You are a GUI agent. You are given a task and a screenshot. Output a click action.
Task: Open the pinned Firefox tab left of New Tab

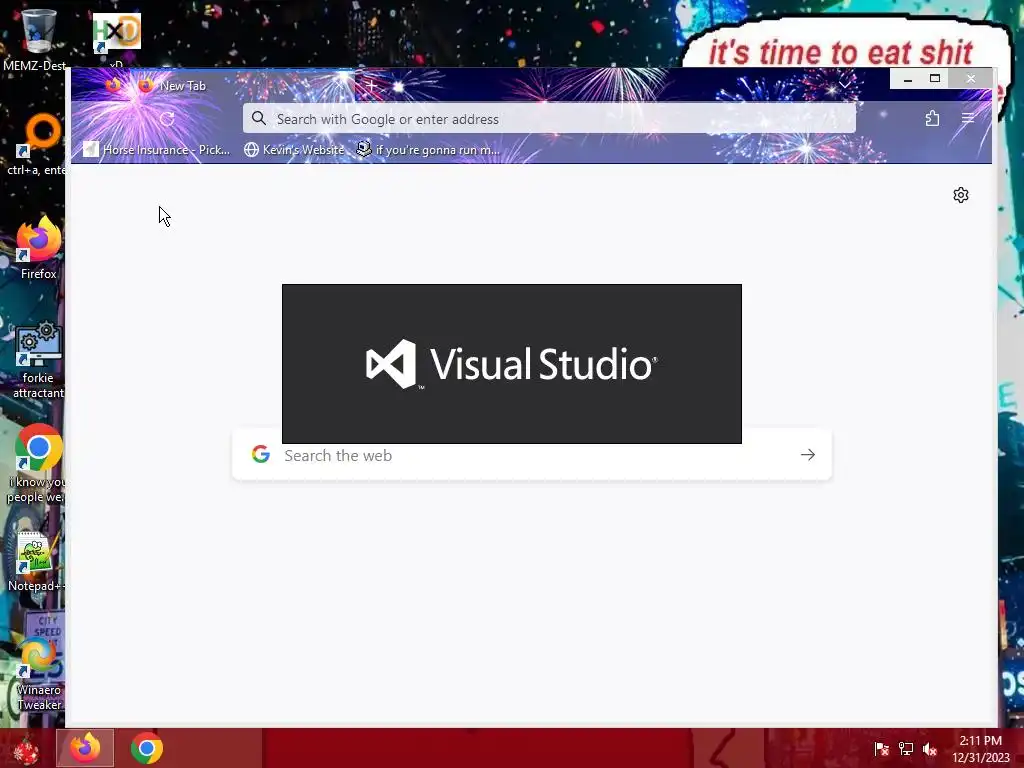click(113, 86)
